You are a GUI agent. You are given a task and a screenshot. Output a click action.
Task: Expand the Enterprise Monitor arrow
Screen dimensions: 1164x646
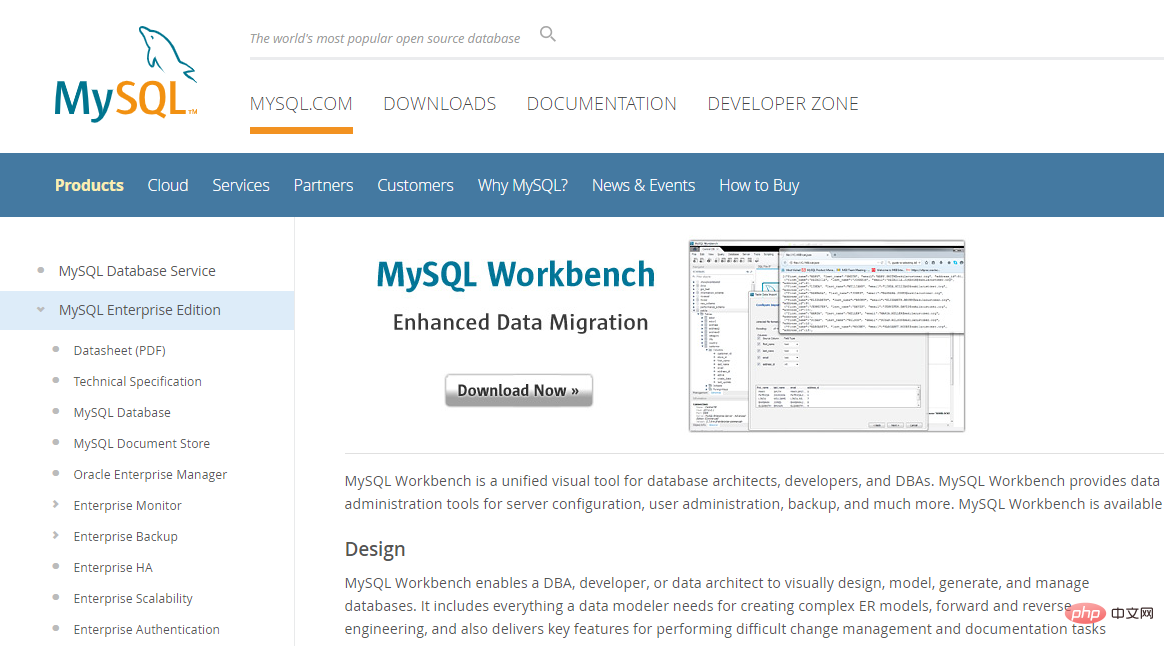[x=56, y=504]
